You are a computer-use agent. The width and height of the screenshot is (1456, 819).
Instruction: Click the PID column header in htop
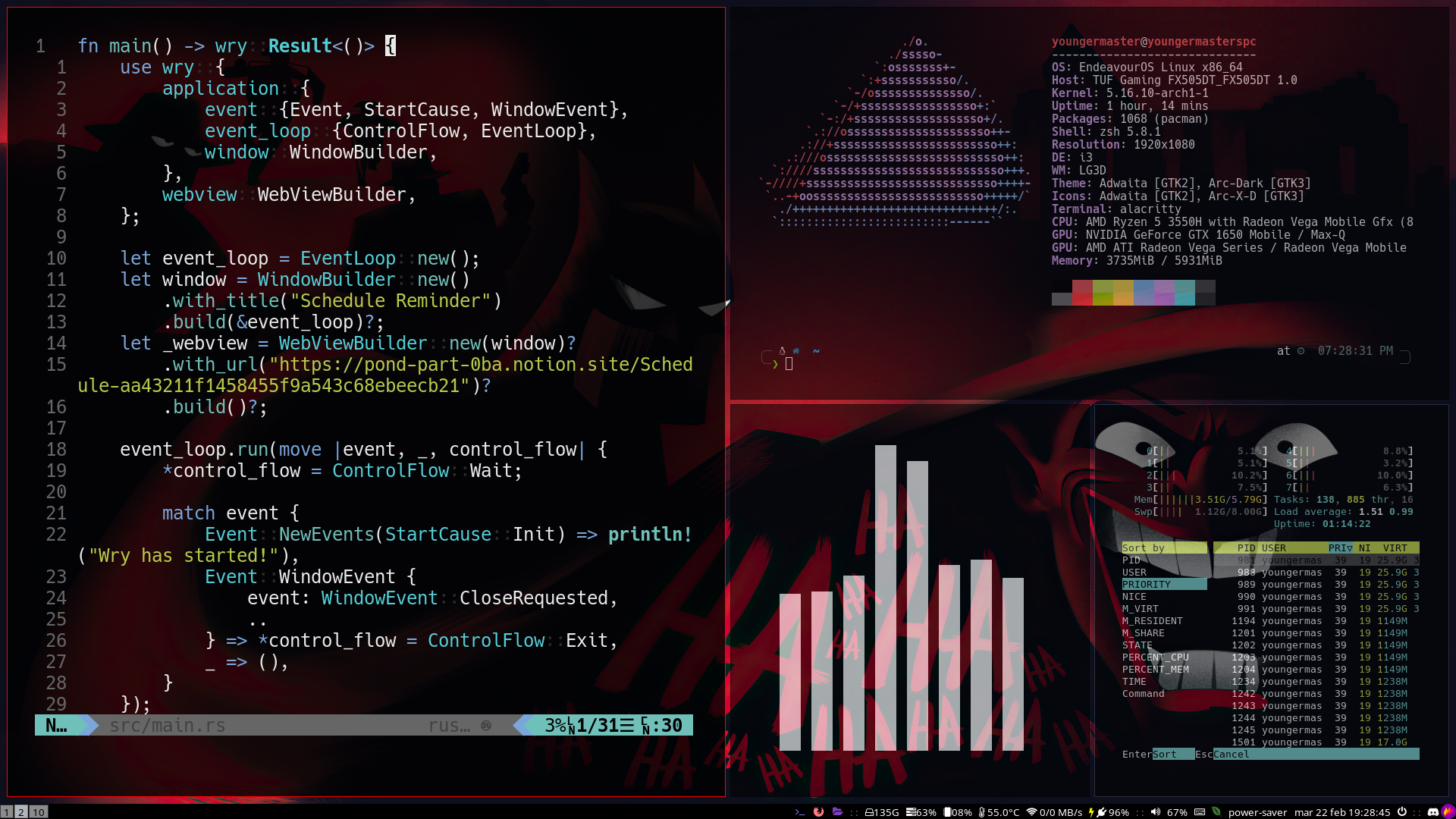(1246, 548)
